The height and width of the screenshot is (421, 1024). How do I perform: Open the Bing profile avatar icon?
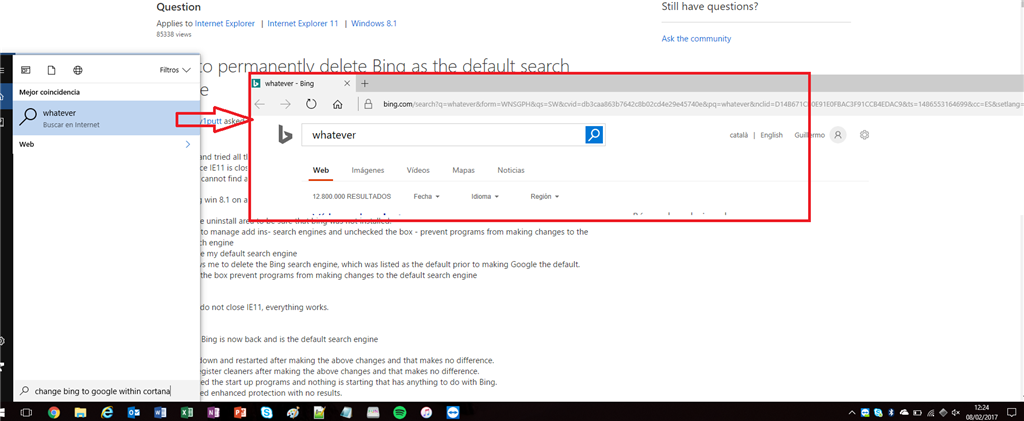click(839, 135)
